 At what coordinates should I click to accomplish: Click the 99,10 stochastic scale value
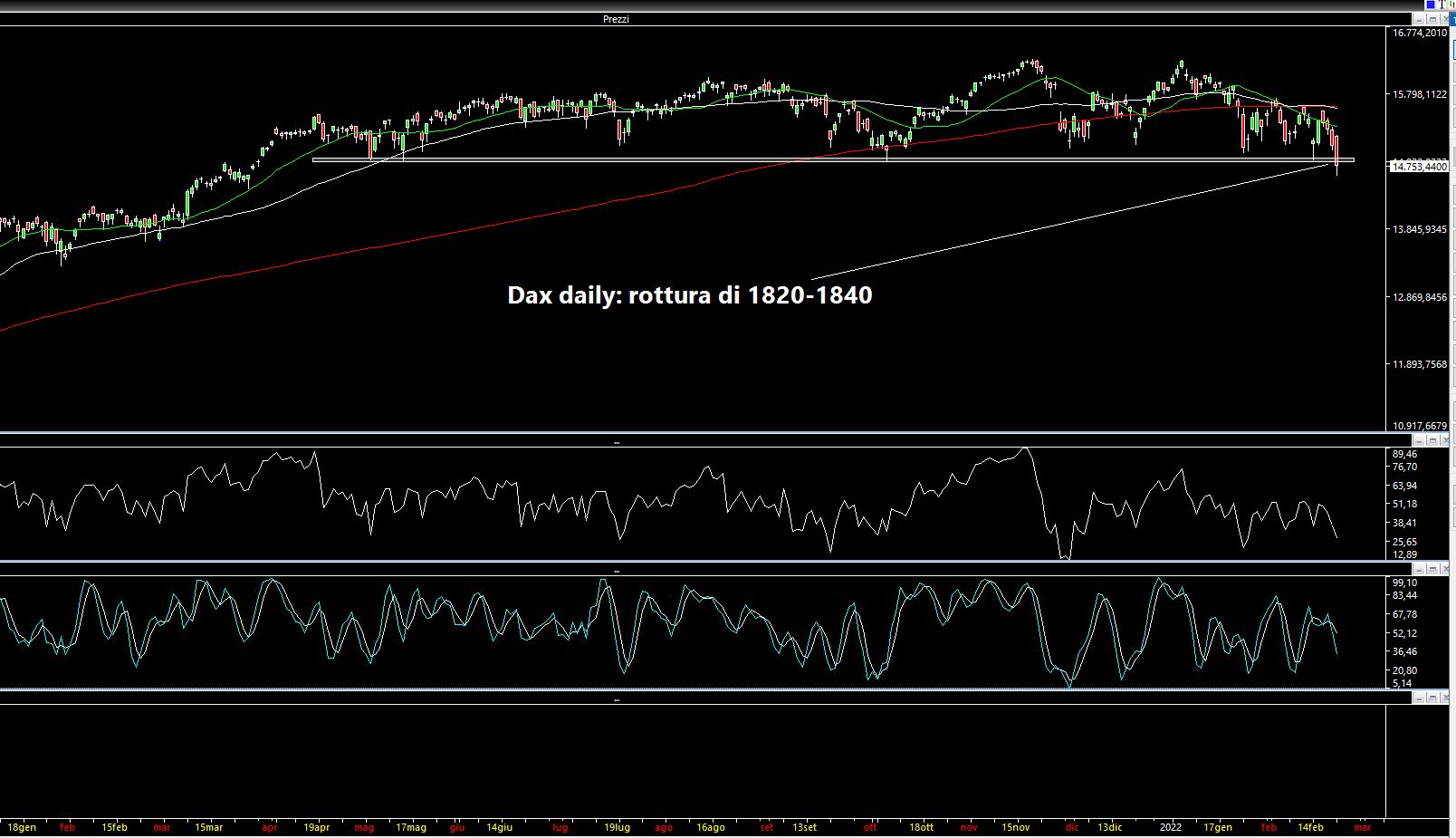pos(1405,583)
